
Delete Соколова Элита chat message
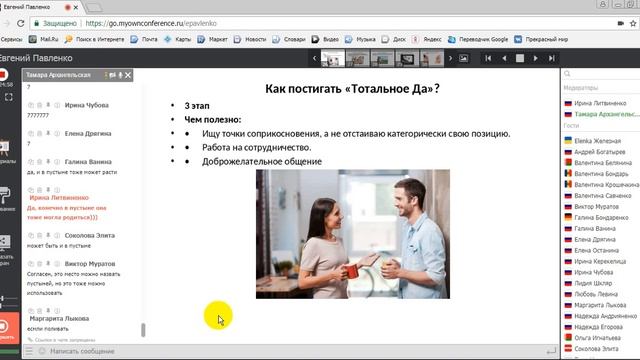(40, 236)
